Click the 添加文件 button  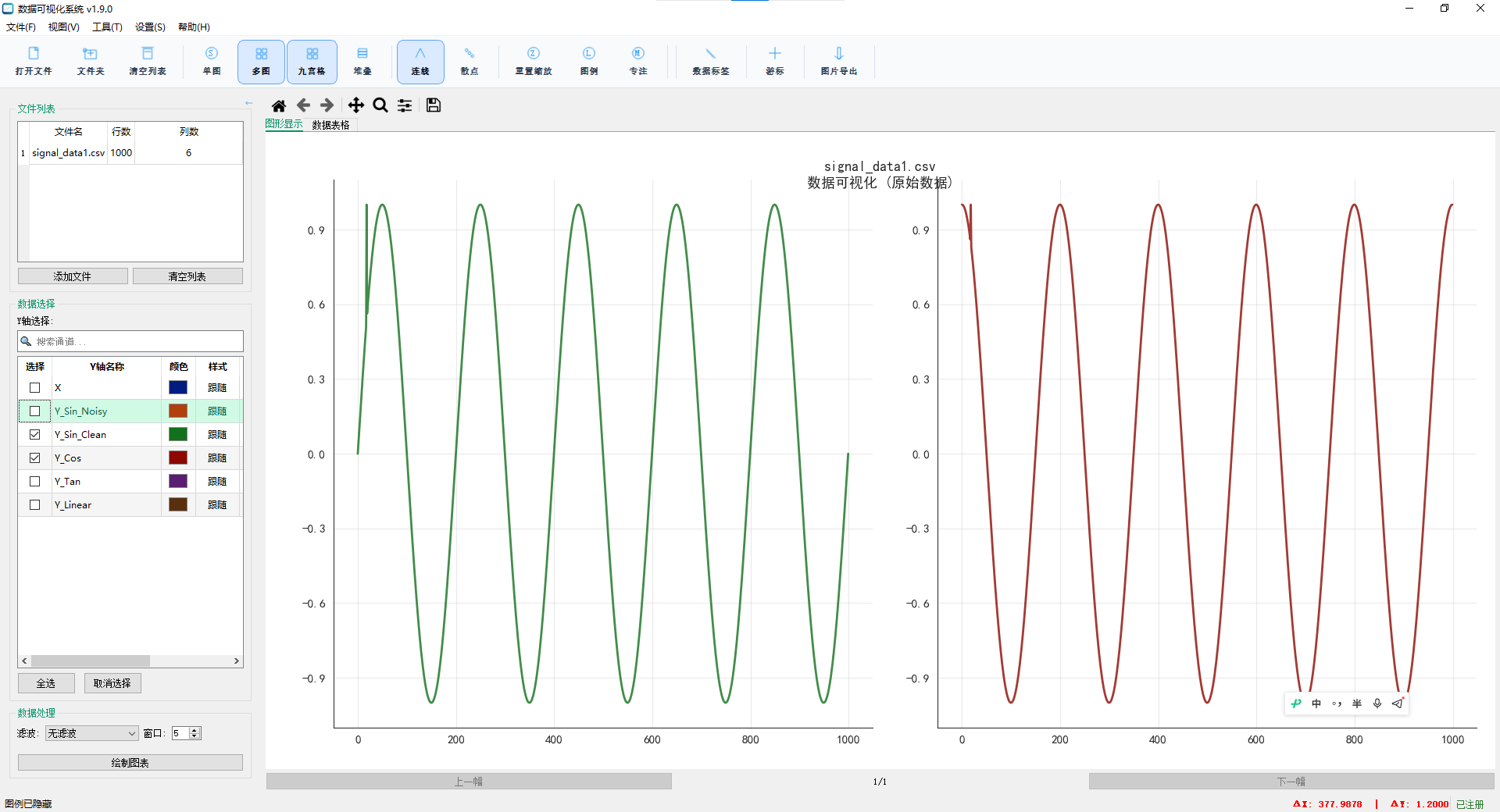click(73, 276)
